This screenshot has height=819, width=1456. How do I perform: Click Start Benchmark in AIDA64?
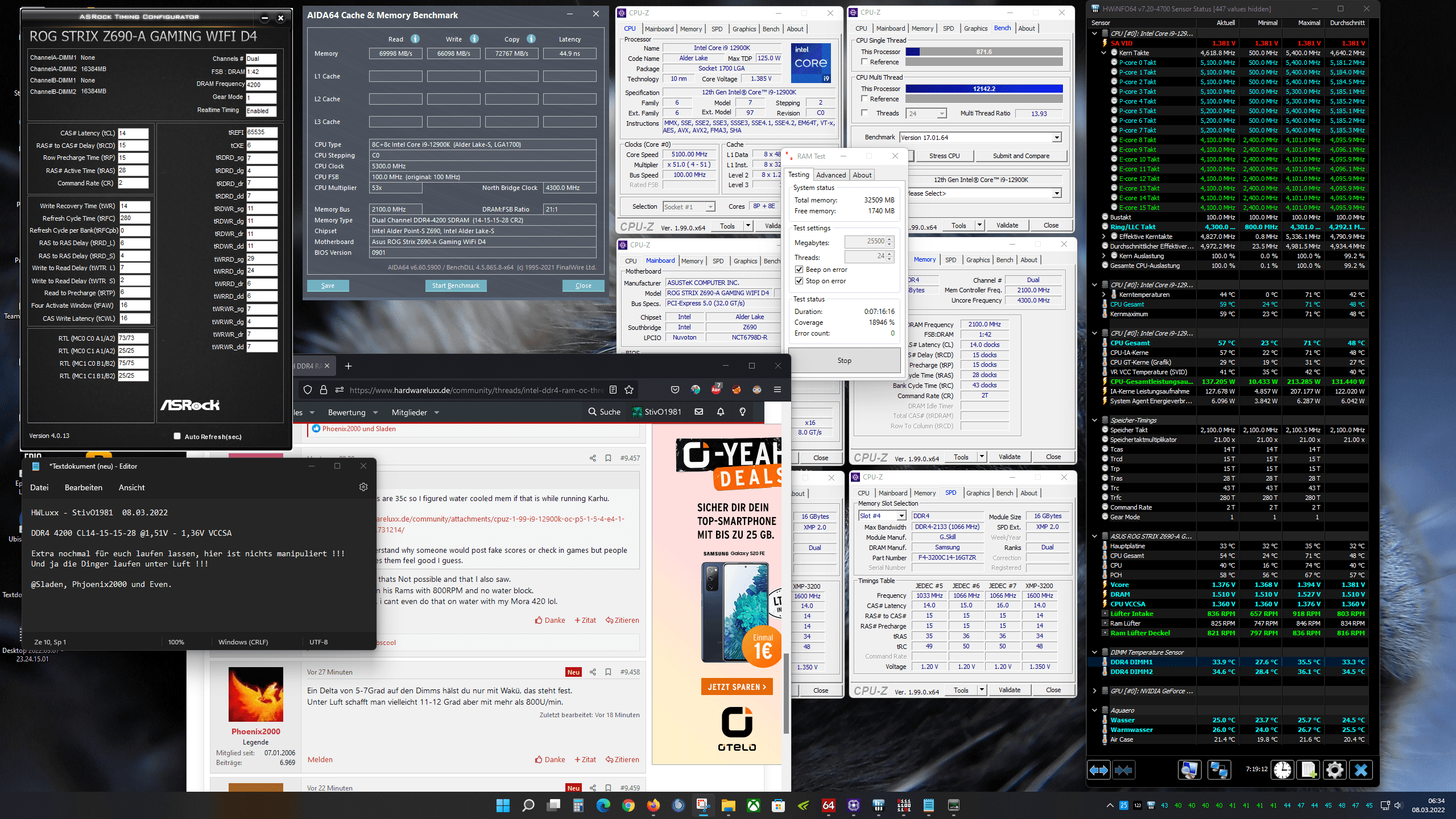pyautogui.click(x=456, y=286)
